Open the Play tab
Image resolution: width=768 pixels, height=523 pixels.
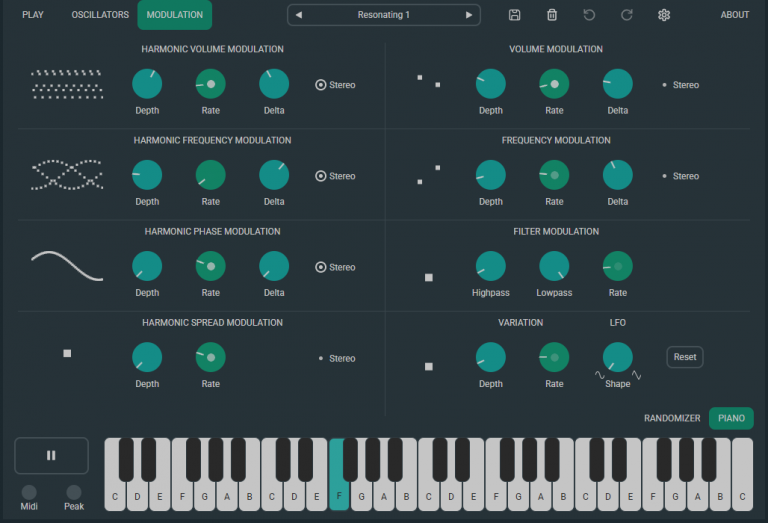coord(33,15)
